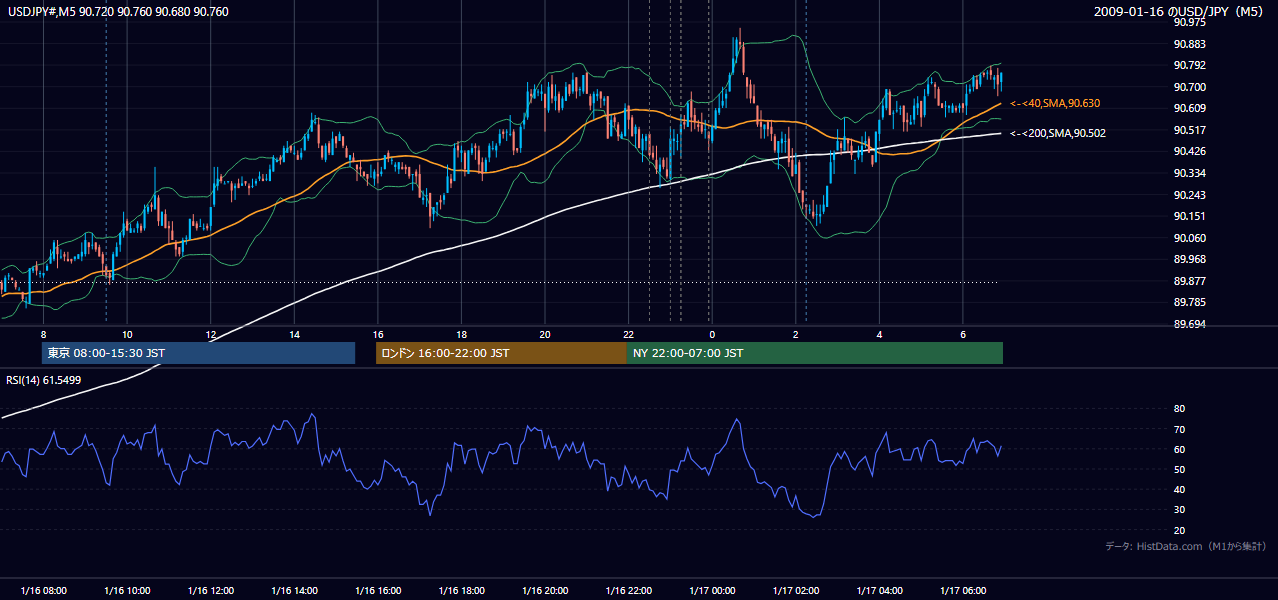Click the 1/16 12:00 time axis label

tap(210, 590)
